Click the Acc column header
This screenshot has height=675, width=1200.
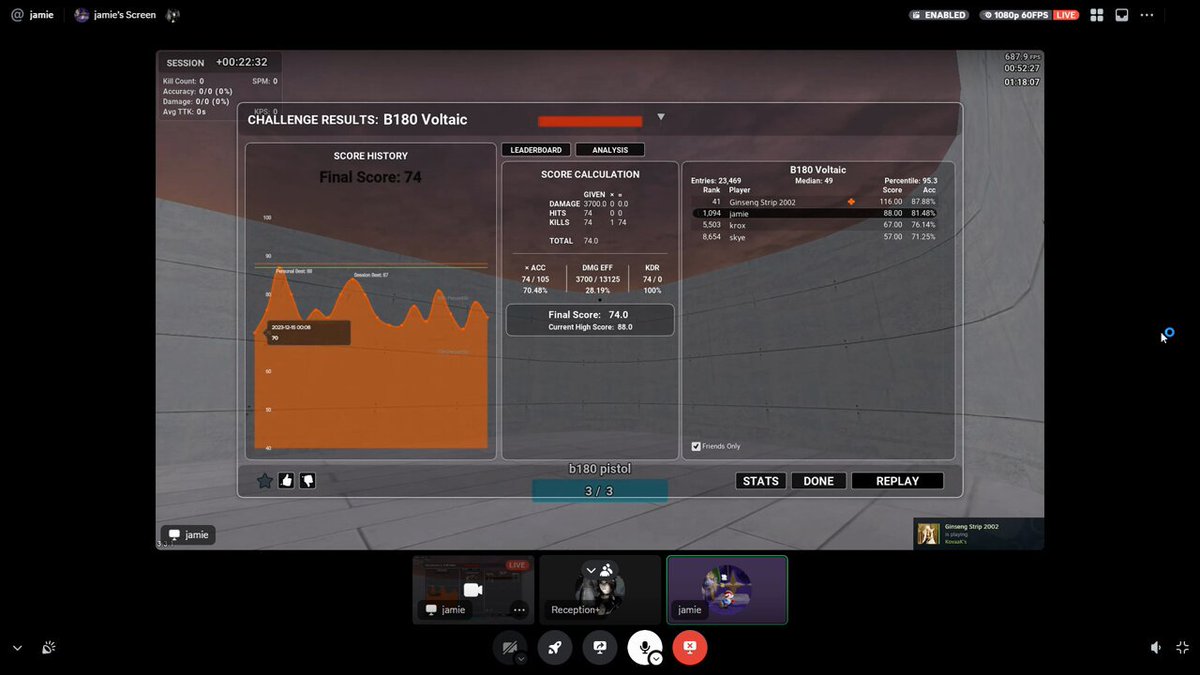coord(930,190)
